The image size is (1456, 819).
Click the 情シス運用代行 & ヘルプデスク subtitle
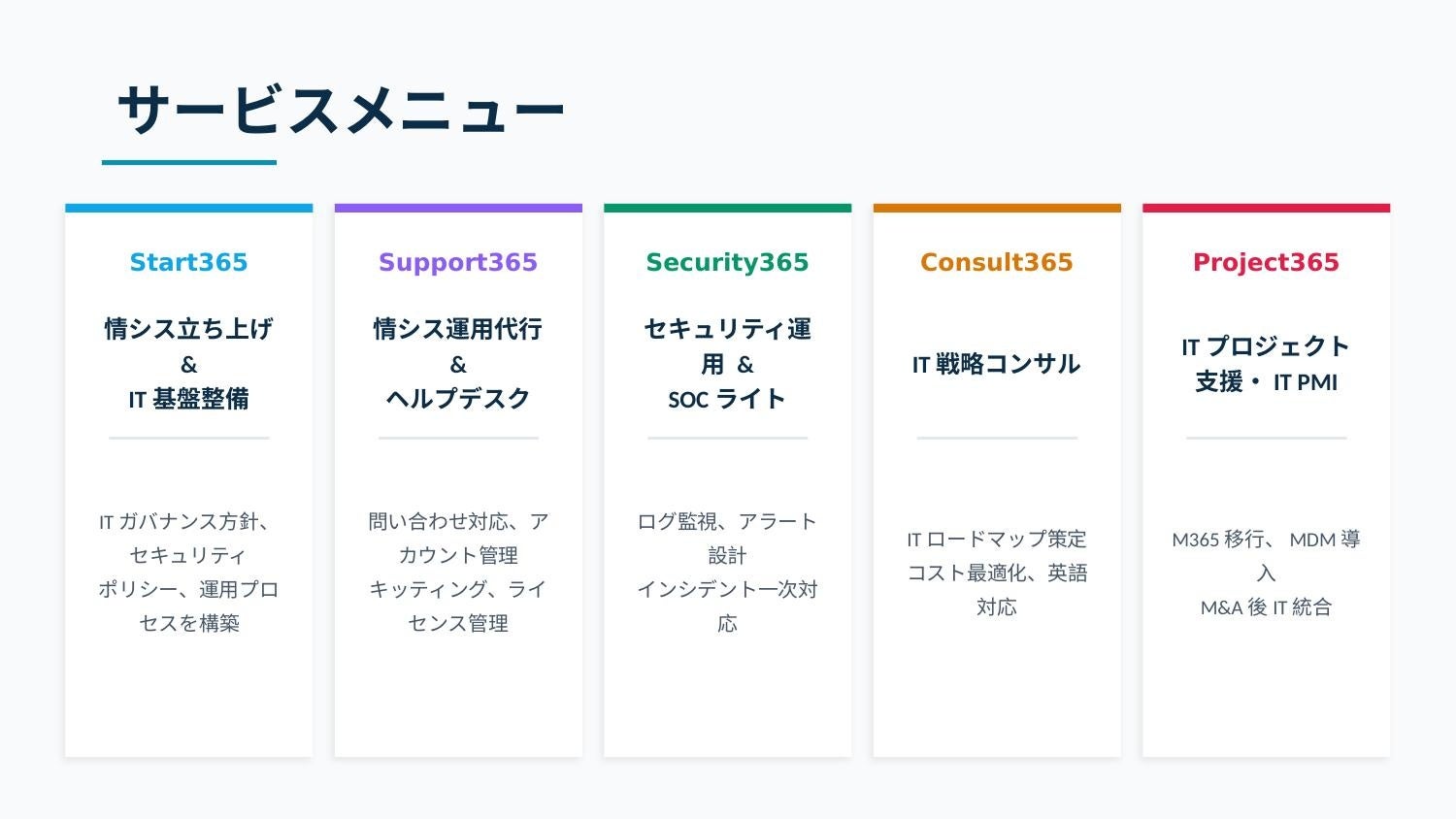[x=458, y=364]
